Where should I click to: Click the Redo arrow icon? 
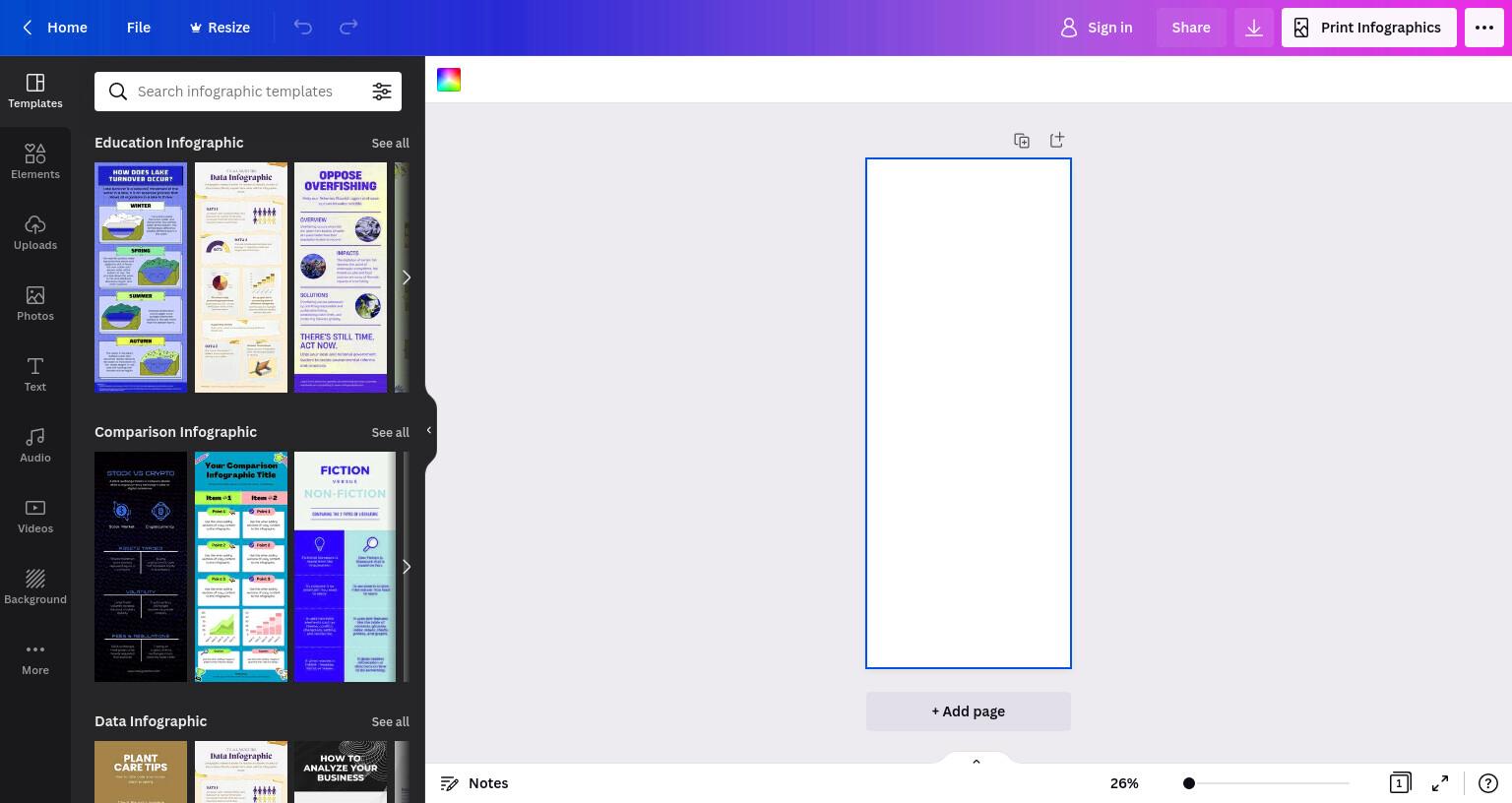[348, 28]
